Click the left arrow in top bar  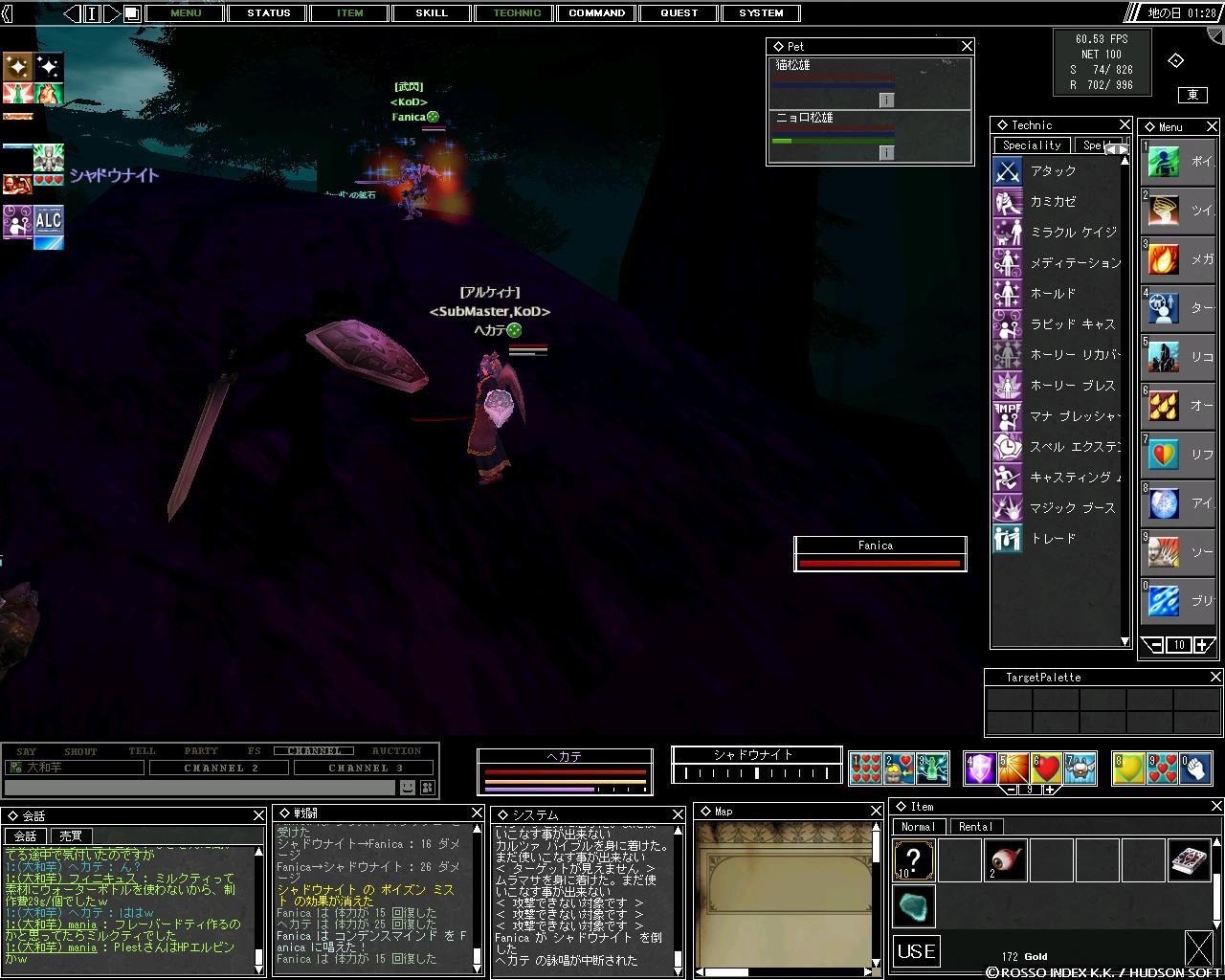tap(73, 13)
